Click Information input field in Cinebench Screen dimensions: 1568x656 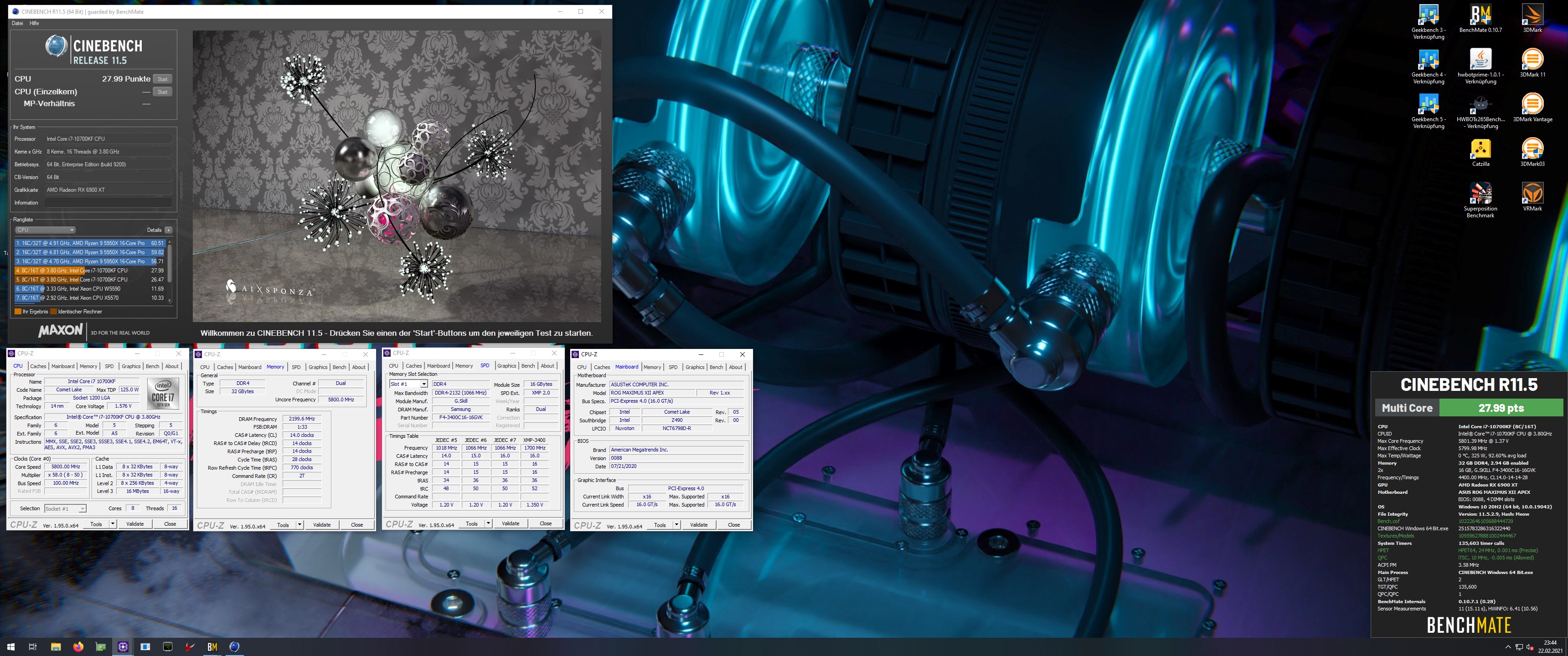tap(108, 203)
